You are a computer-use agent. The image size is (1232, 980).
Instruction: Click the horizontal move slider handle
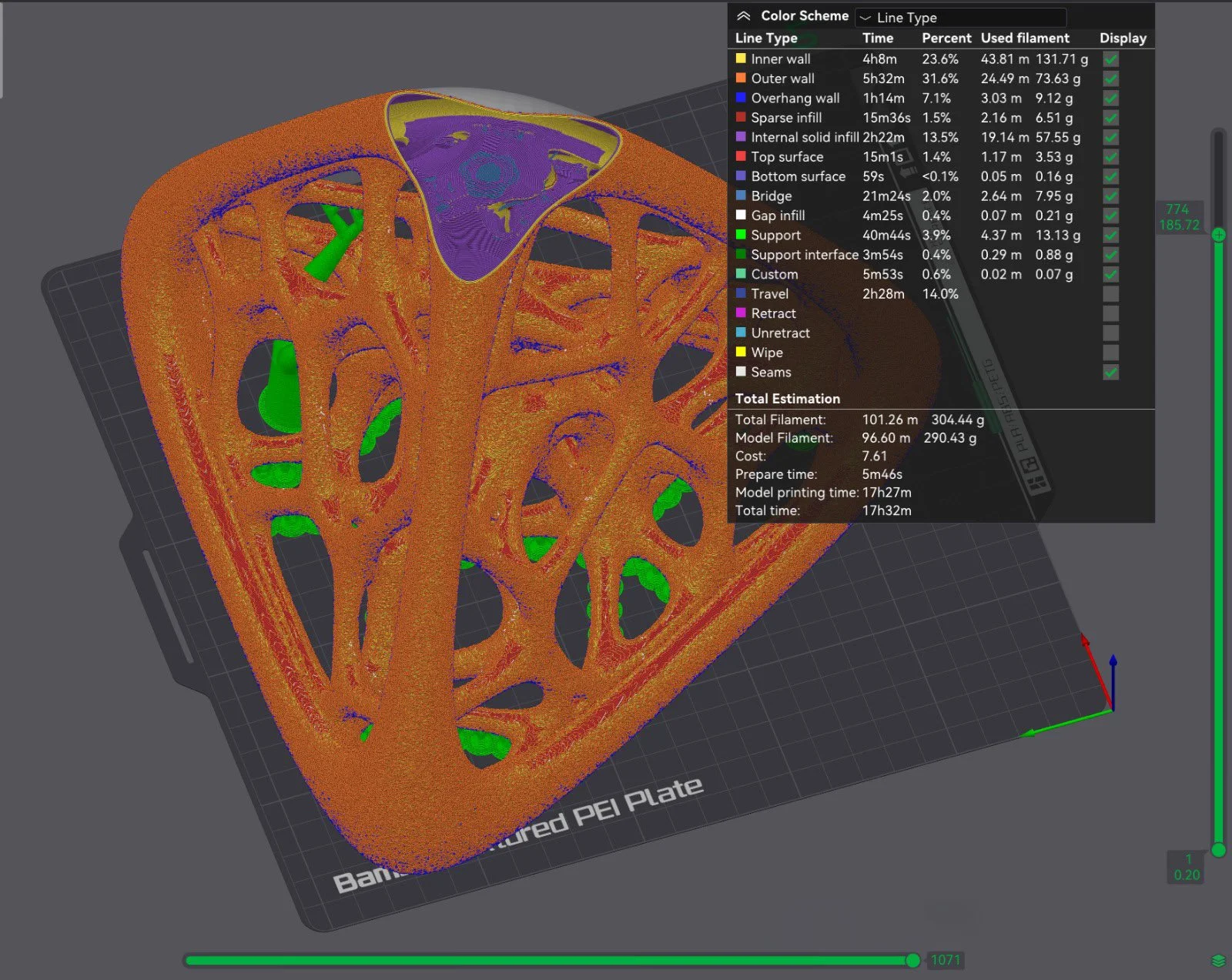tap(912, 960)
